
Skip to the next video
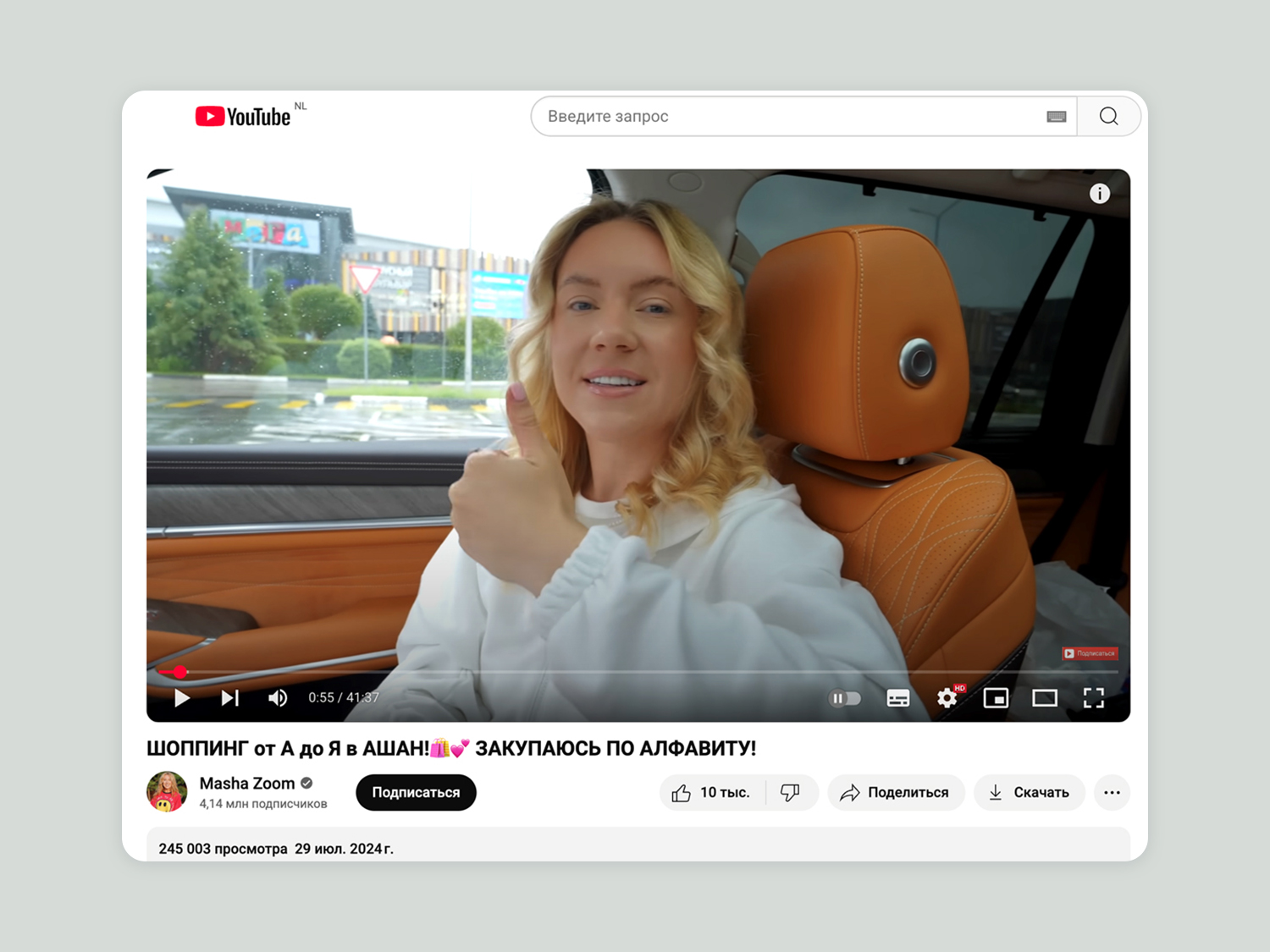[x=230, y=698]
